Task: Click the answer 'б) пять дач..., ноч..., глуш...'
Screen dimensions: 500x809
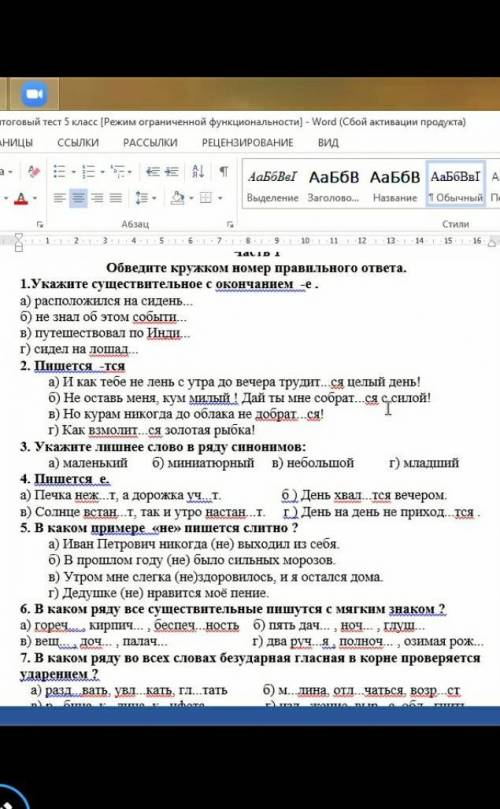Action: tap(339, 626)
